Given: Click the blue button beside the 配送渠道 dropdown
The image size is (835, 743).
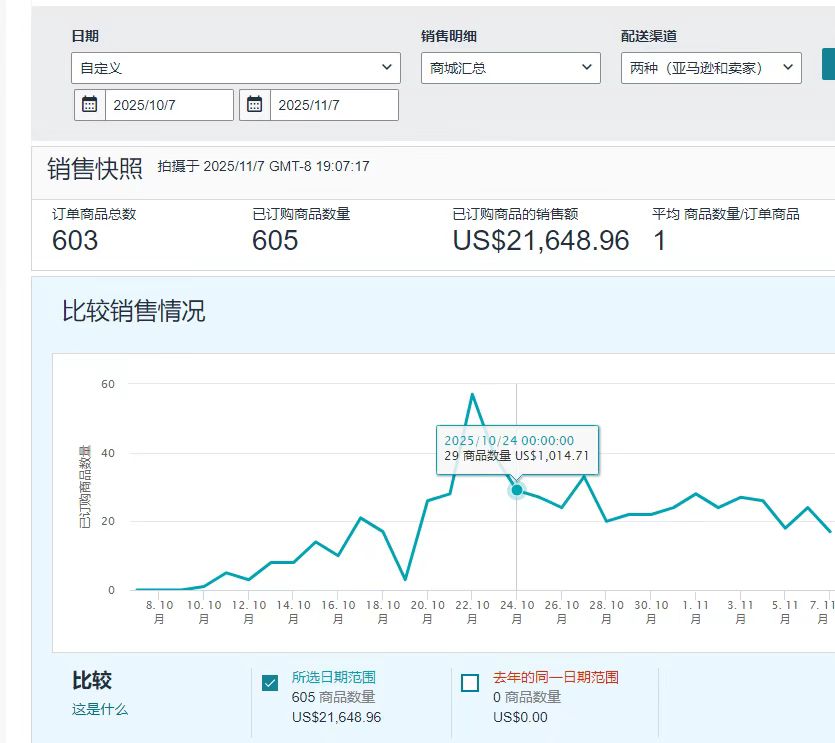Looking at the screenshot, I should [831, 67].
